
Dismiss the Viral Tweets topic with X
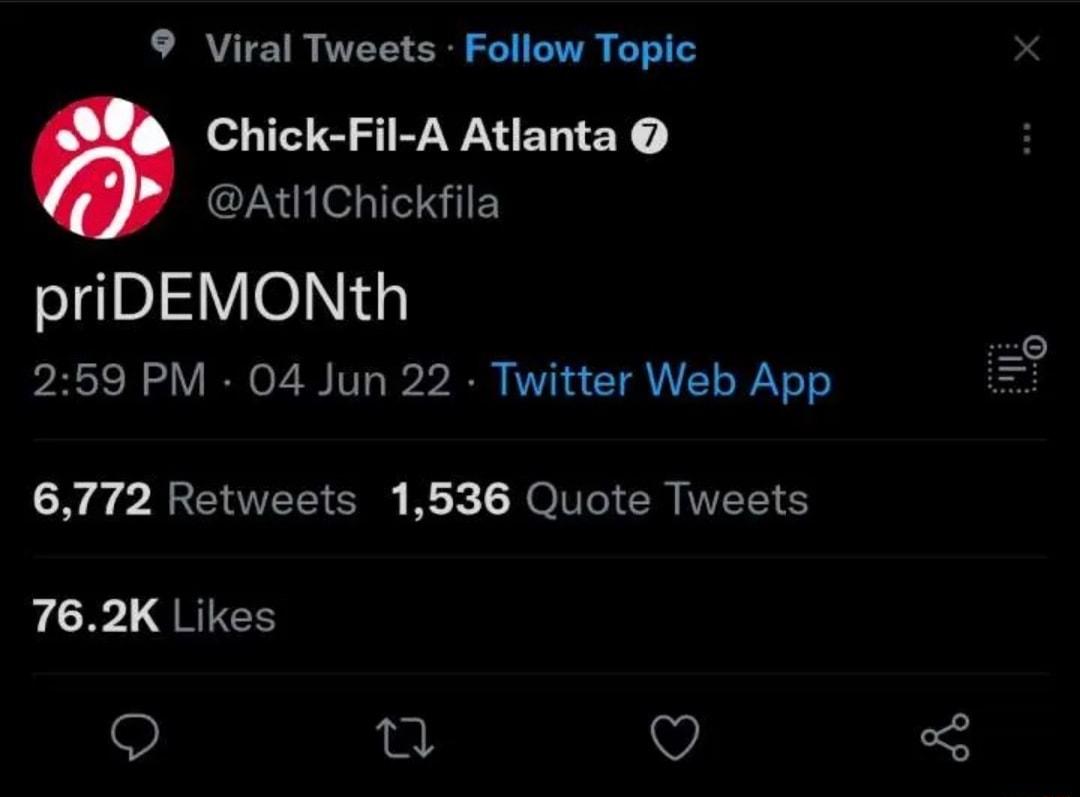pos(1026,48)
